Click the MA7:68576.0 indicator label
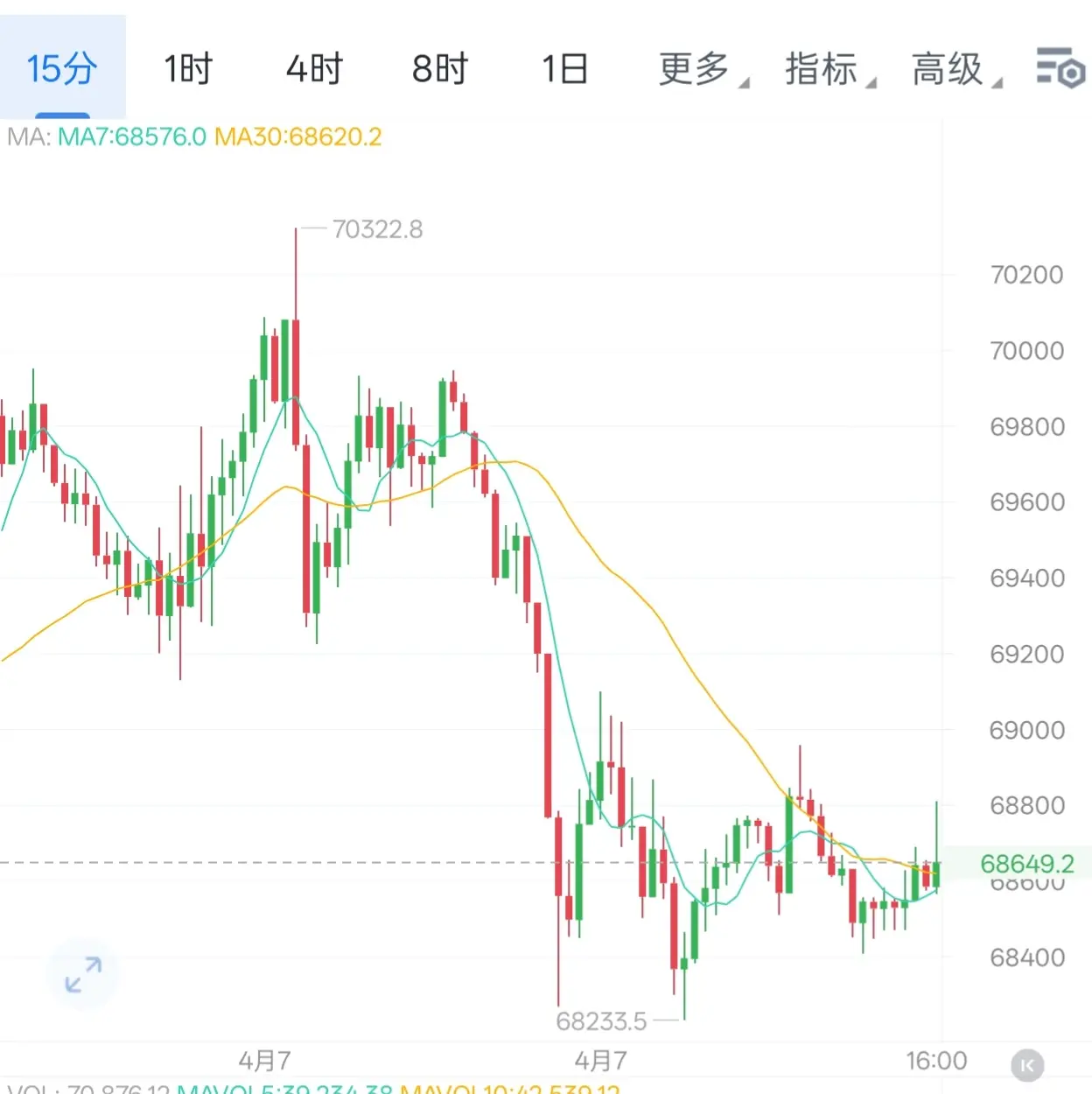 tap(132, 137)
